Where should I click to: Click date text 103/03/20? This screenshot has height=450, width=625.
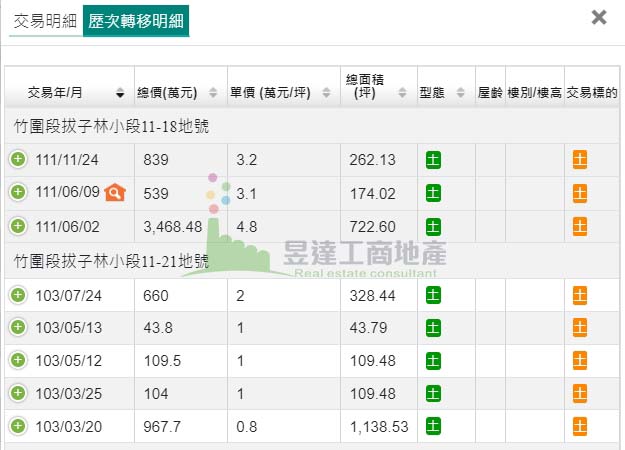[69, 426]
